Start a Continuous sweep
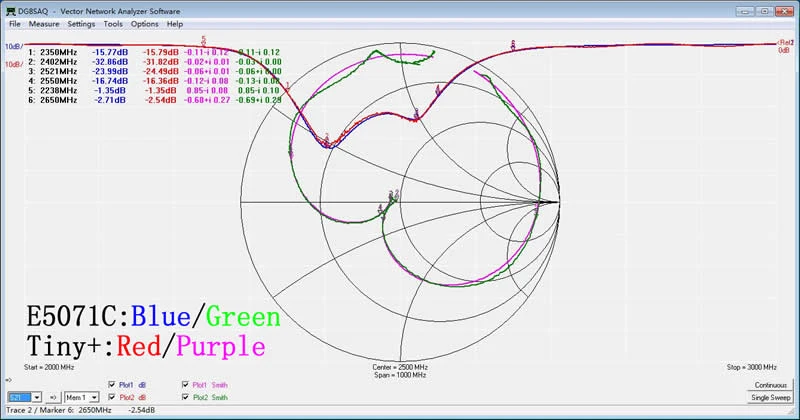The width and height of the screenshot is (800, 420). click(x=770, y=385)
